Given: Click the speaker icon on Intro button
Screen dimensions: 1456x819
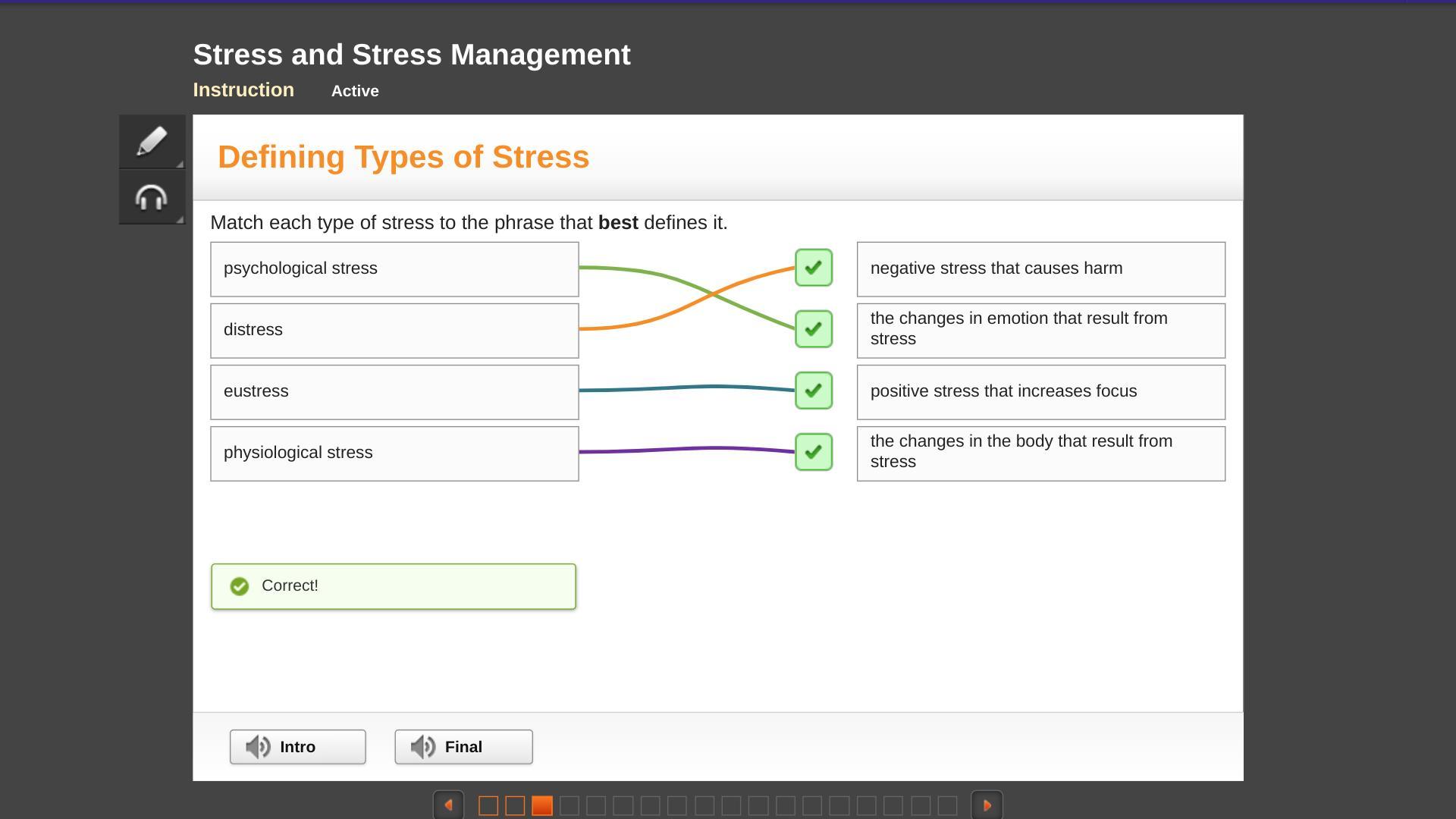Looking at the screenshot, I should coord(259,747).
